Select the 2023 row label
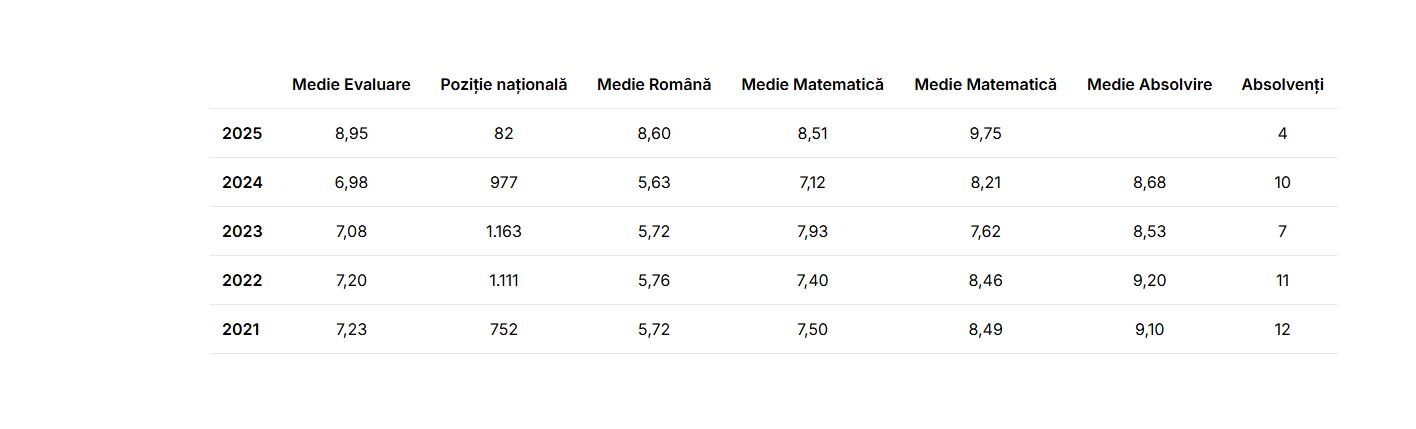The height and width of the screenshot is (429, 1416). 242,232
